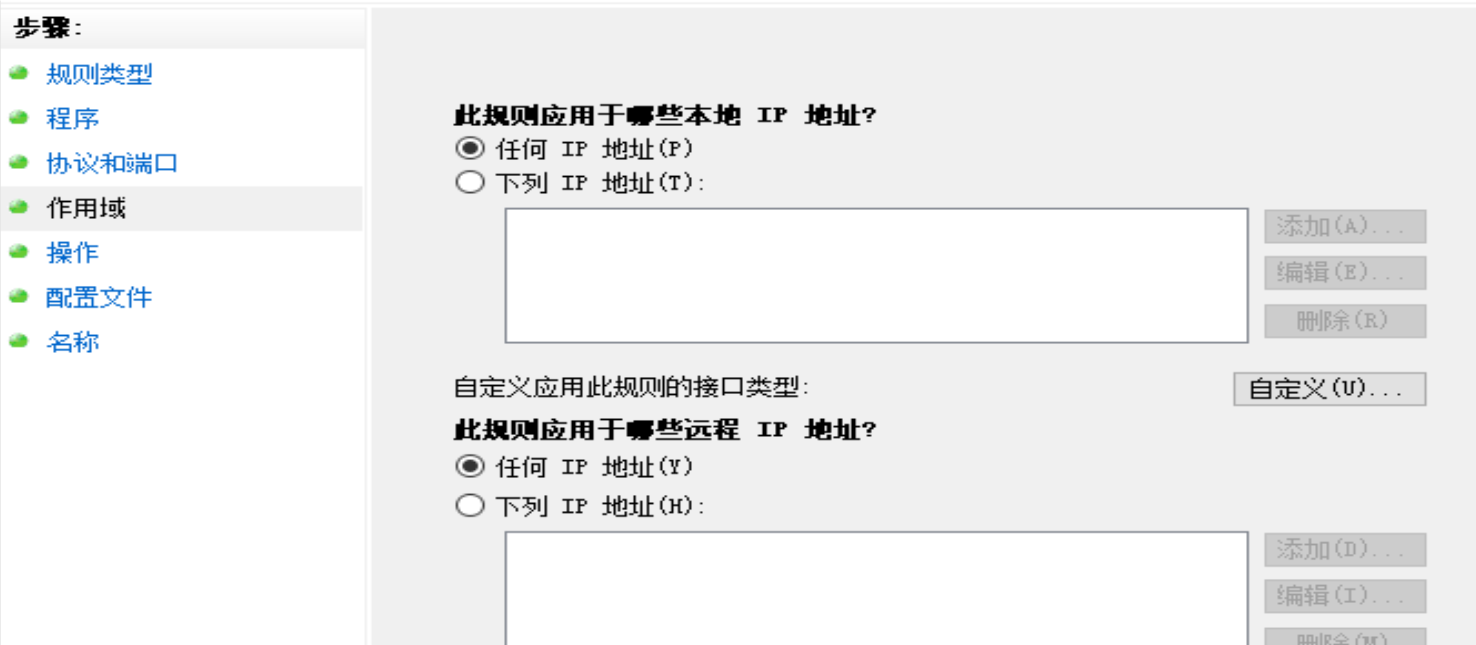
Task: Click 添加(A) for local IP addresses
Action: coord(1344,227)
